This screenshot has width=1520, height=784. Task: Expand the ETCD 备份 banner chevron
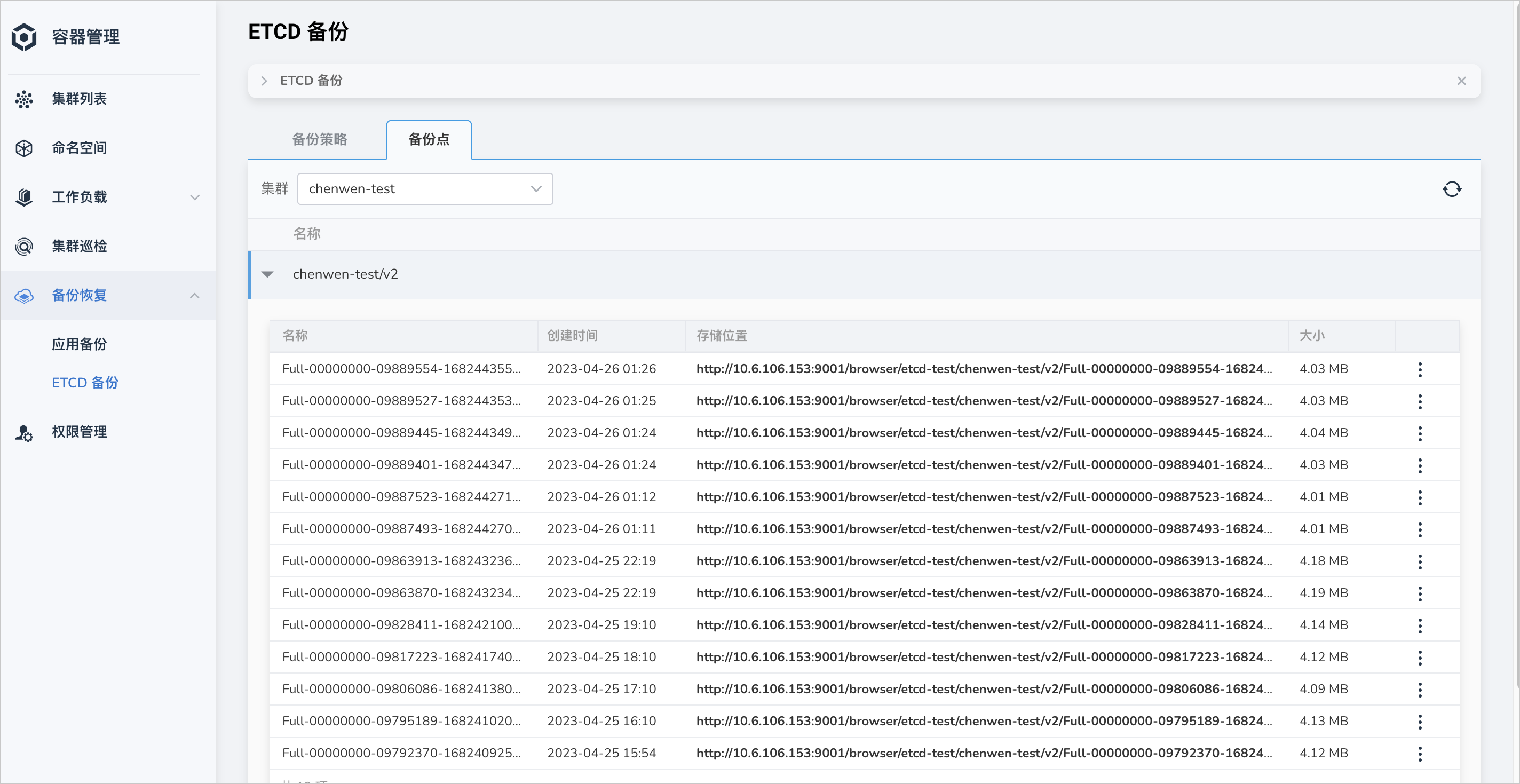[x=264, y=81]
